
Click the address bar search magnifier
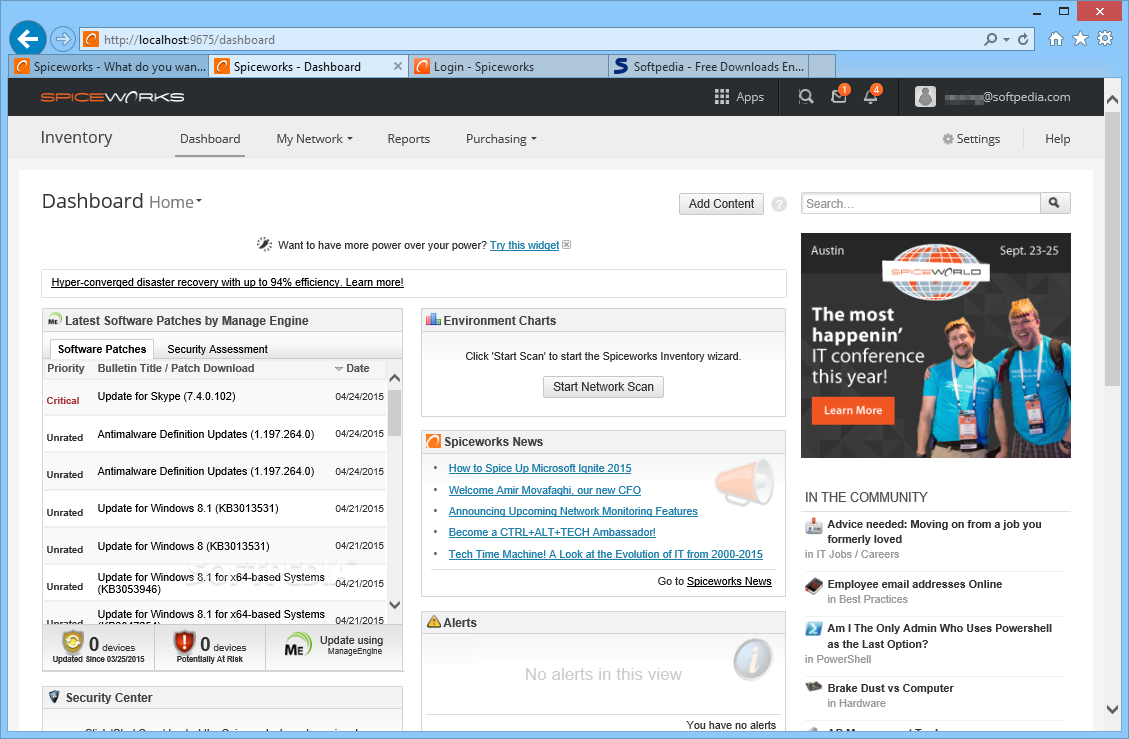(991, 40)
